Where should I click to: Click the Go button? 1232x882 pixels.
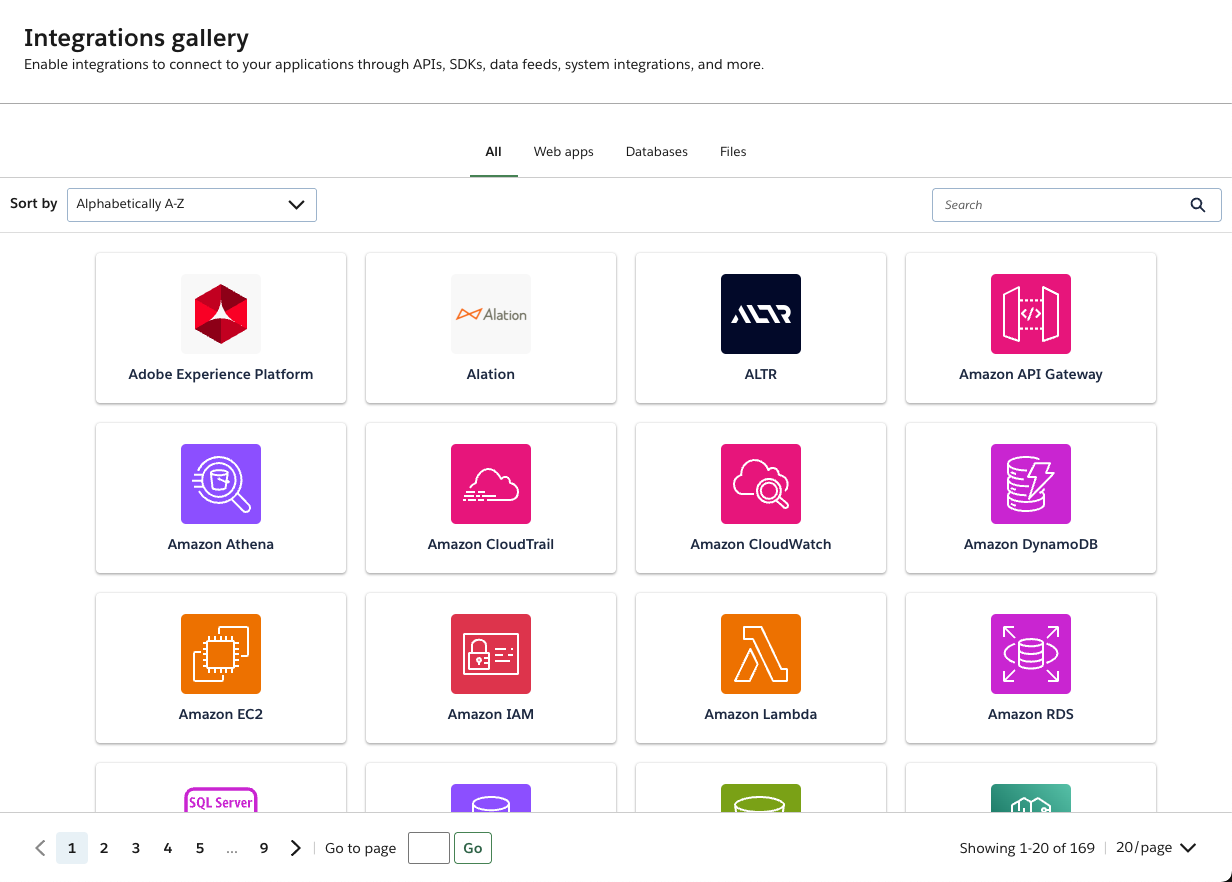click(x=472, y=847)
